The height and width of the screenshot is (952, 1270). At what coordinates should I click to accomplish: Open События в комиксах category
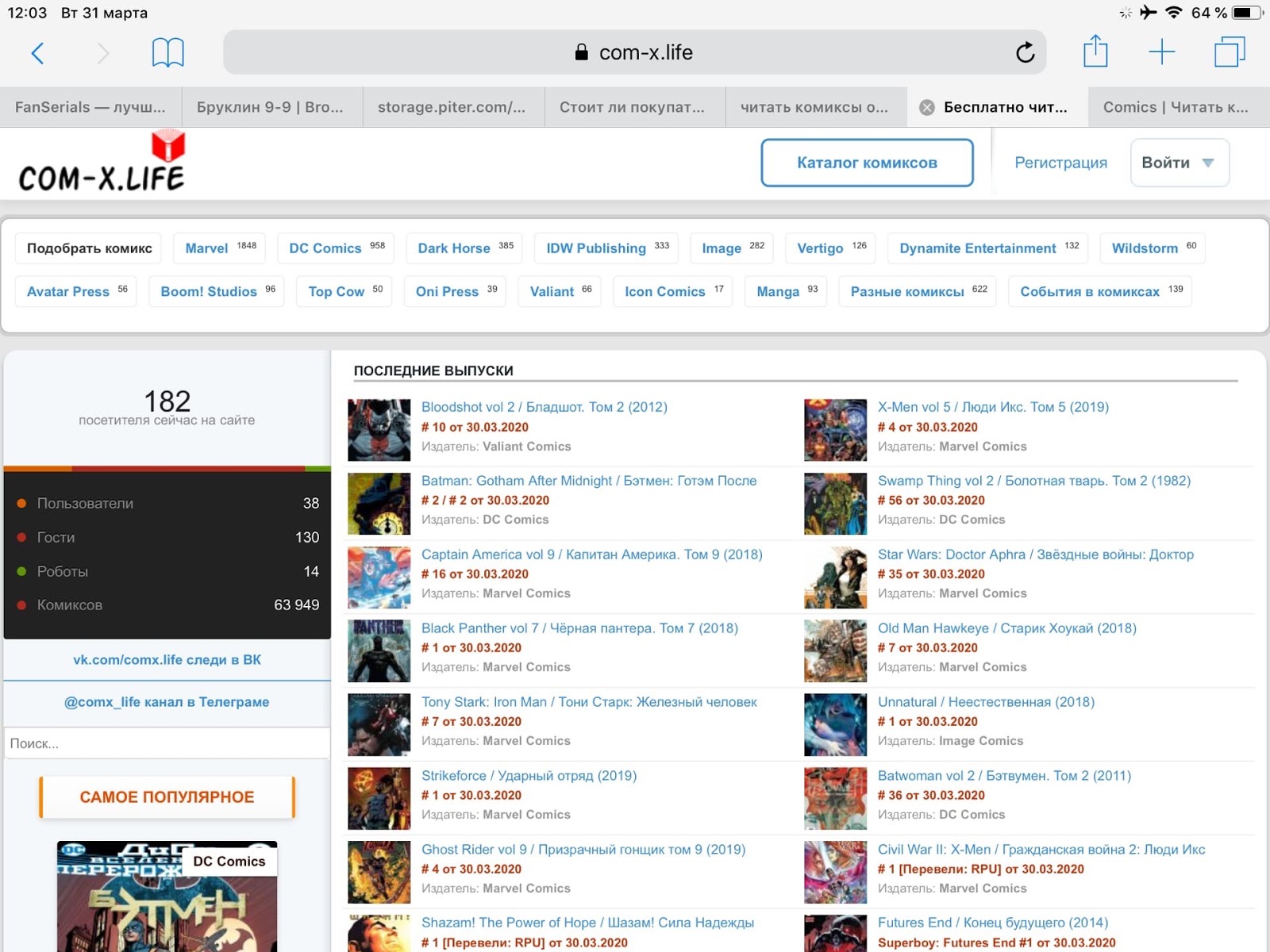[1100, 291]
